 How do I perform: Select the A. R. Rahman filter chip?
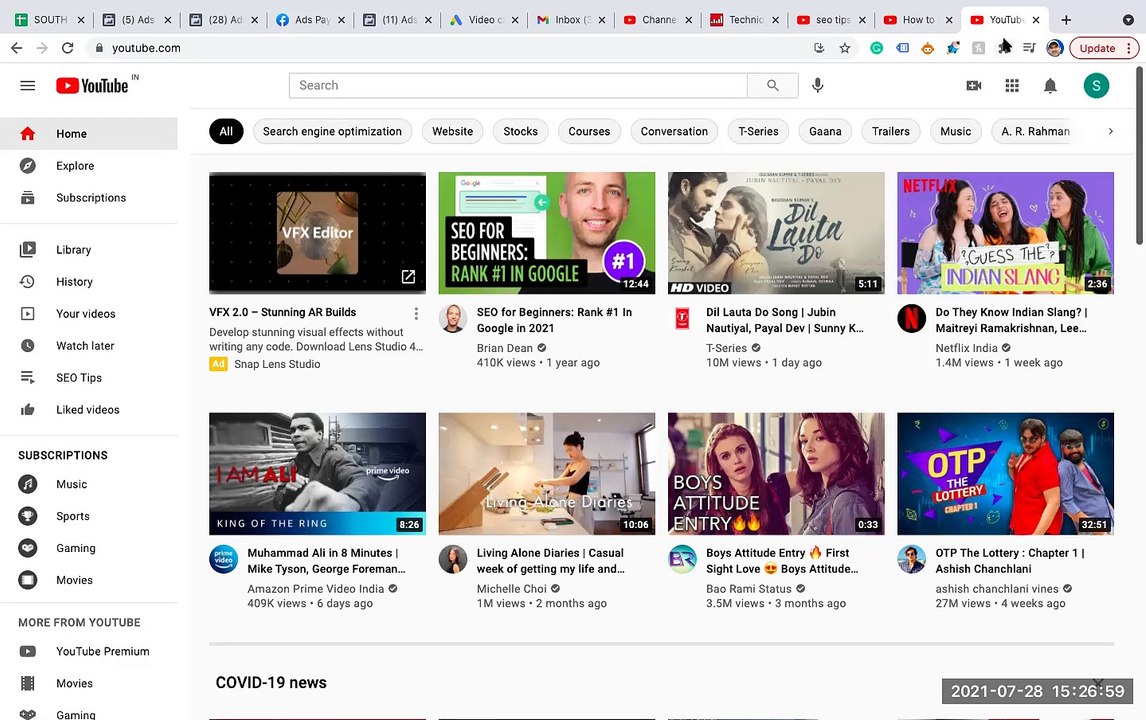coord(1035,132)
